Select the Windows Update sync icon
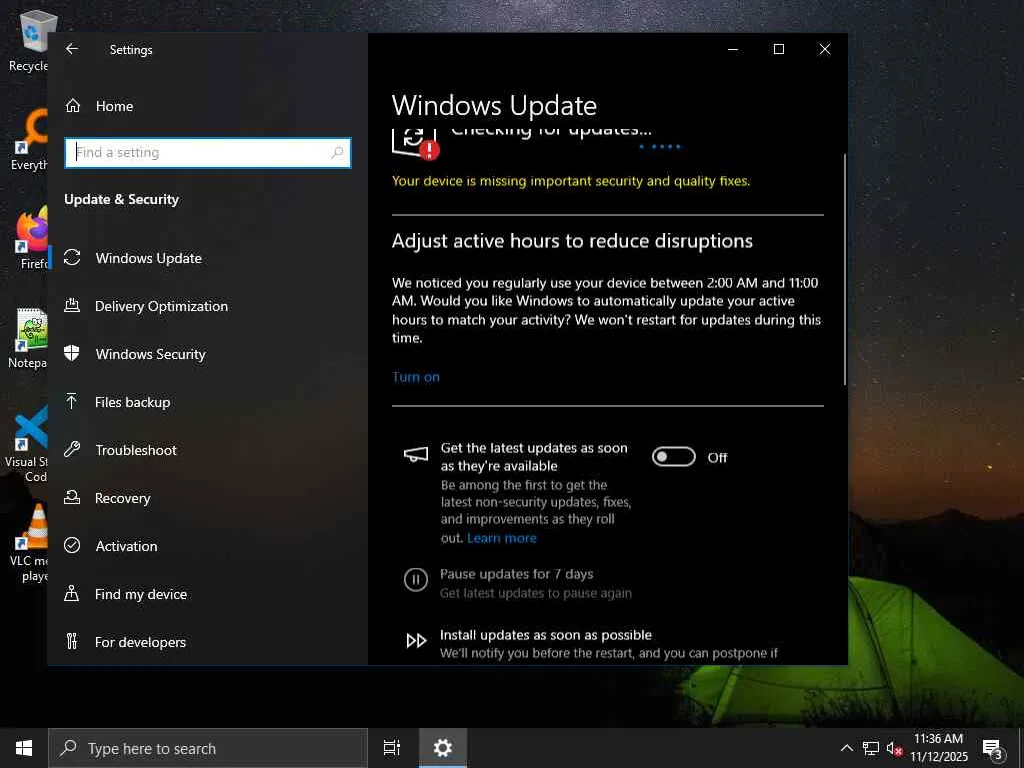Viewport: 1024px width, 768px height. (72, 258)
